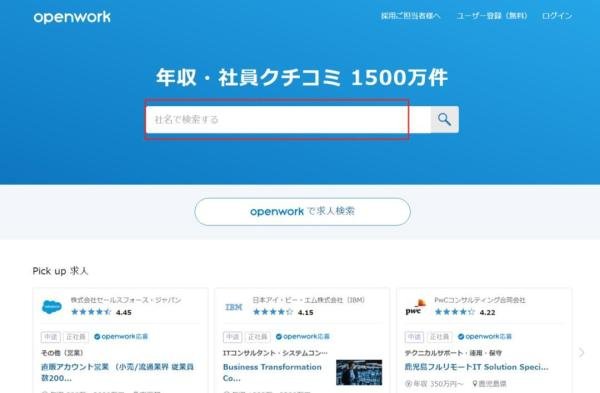Click テクニカルサポート・運用・保守 category text
The image size is (600, 393).
pos(453,353)
